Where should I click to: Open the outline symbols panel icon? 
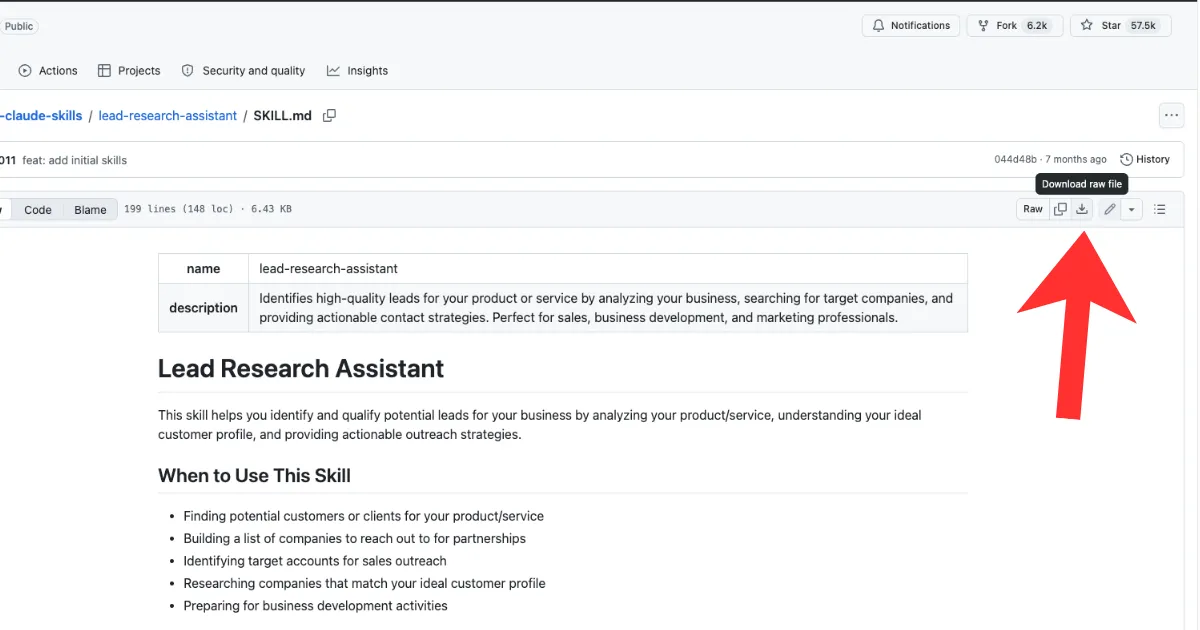tap(1160, 209)
